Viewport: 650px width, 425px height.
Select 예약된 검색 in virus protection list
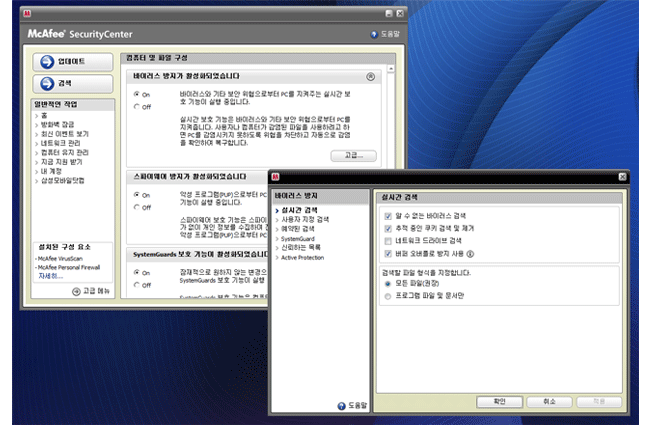click(298, 229)
